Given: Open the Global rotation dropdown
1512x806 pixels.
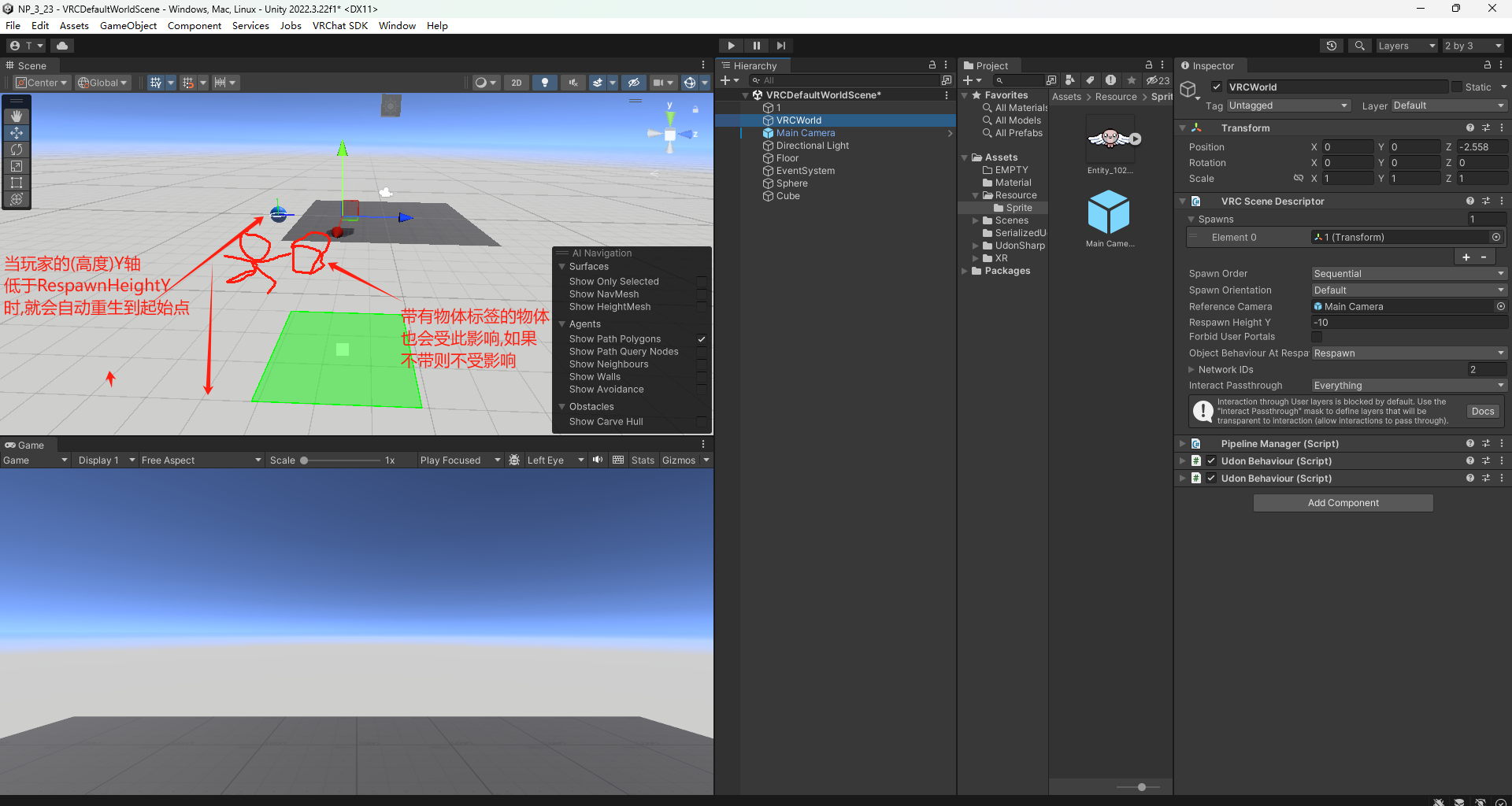Looking at the screenshot, I should click(102, 83).
